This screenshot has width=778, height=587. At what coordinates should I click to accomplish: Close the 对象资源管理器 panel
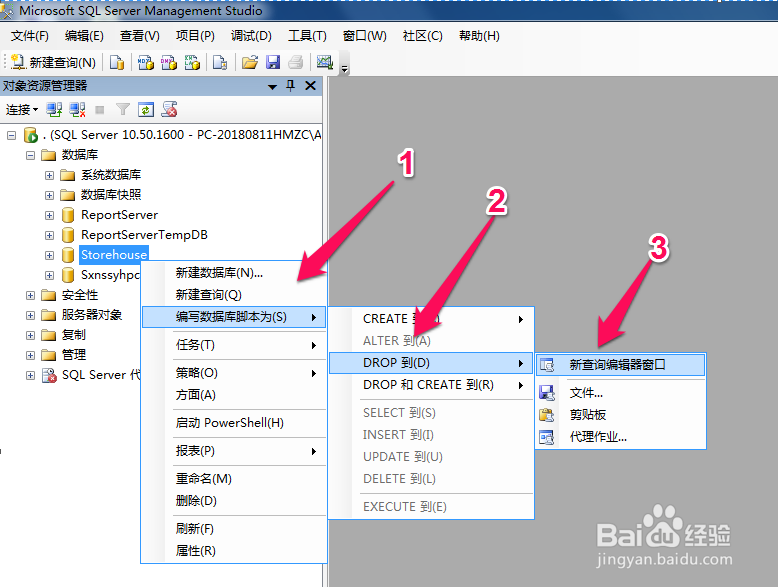pyautogui.click(x=311, y=86)
